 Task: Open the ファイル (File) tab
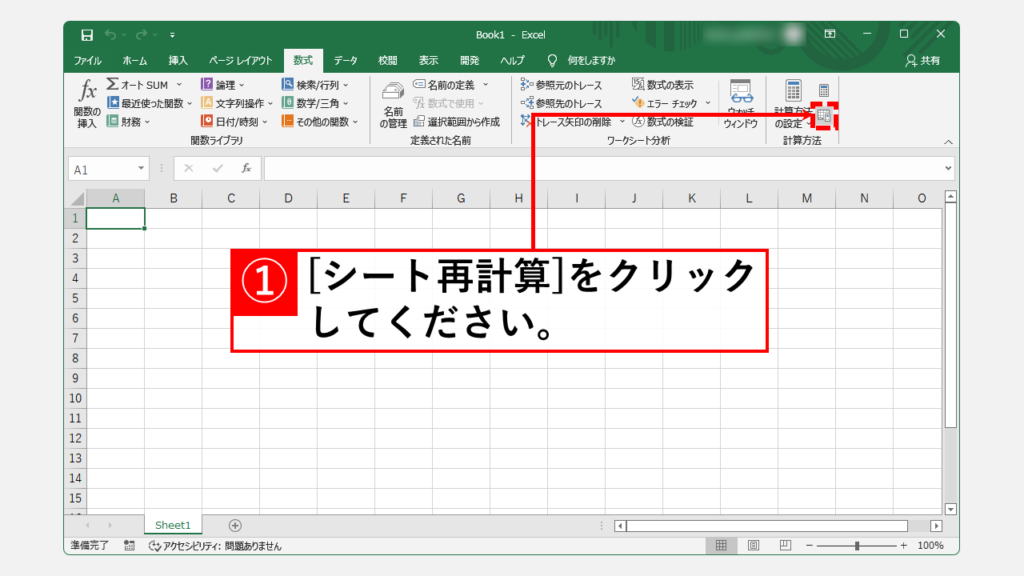point(88,60)
